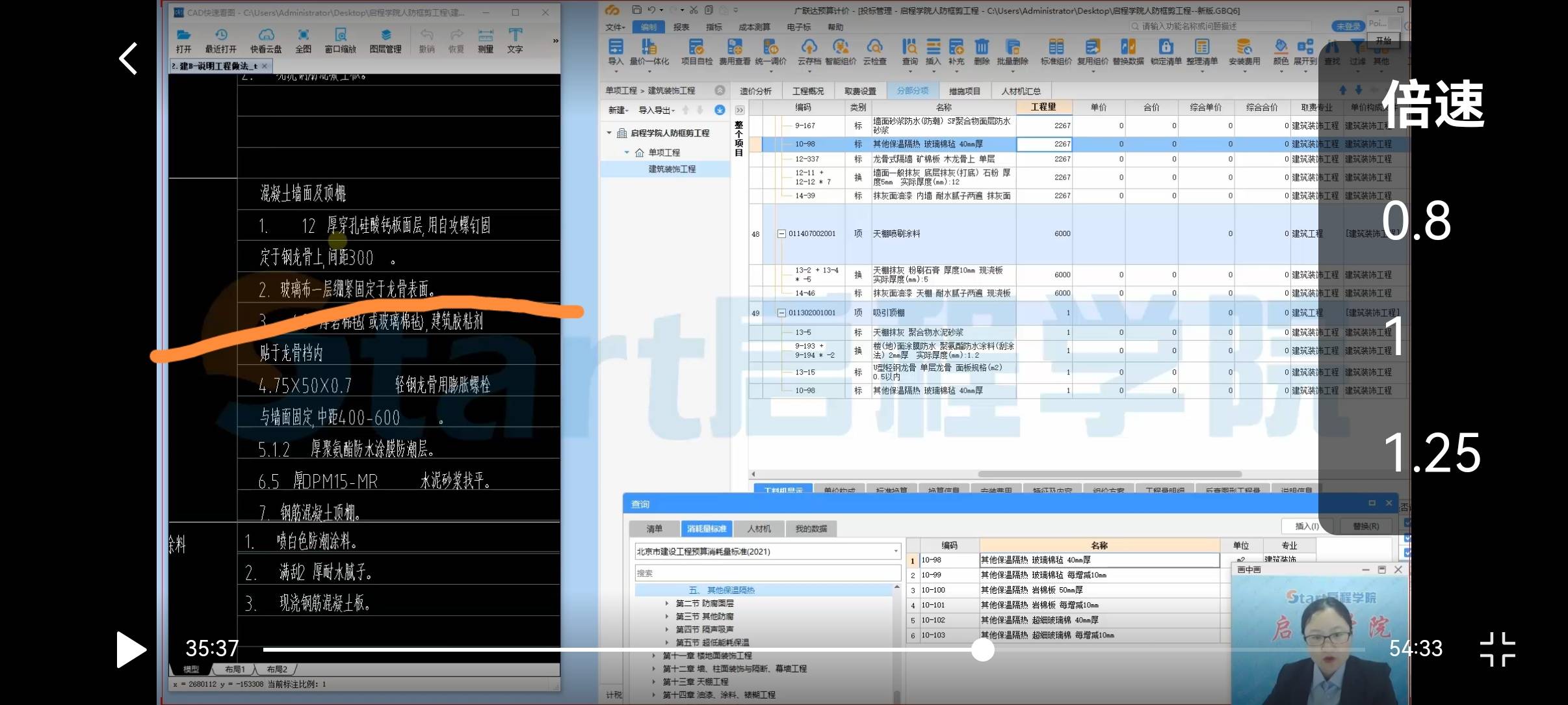This screenshot has width=1568, height=705.
Task: Select the 测量 measure tool
Action: coord(486,41)
